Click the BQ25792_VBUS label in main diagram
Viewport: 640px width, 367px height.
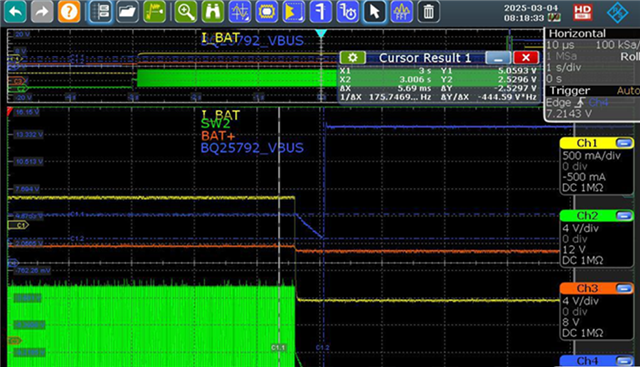click(x=252, y=148)
